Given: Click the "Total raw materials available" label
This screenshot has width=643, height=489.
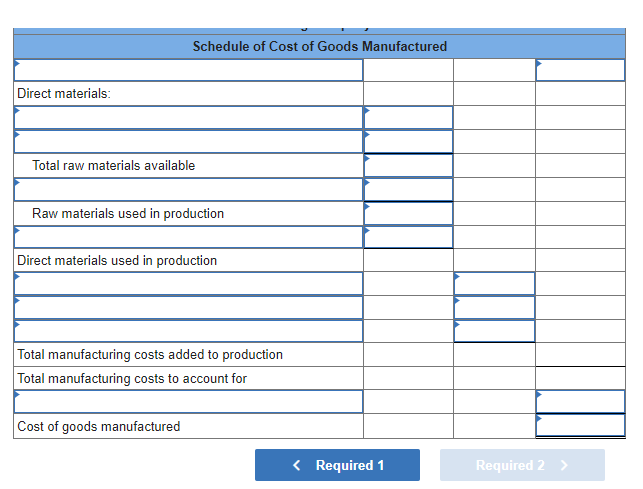Looking at the screenshot, I should [x=114, y=165].
